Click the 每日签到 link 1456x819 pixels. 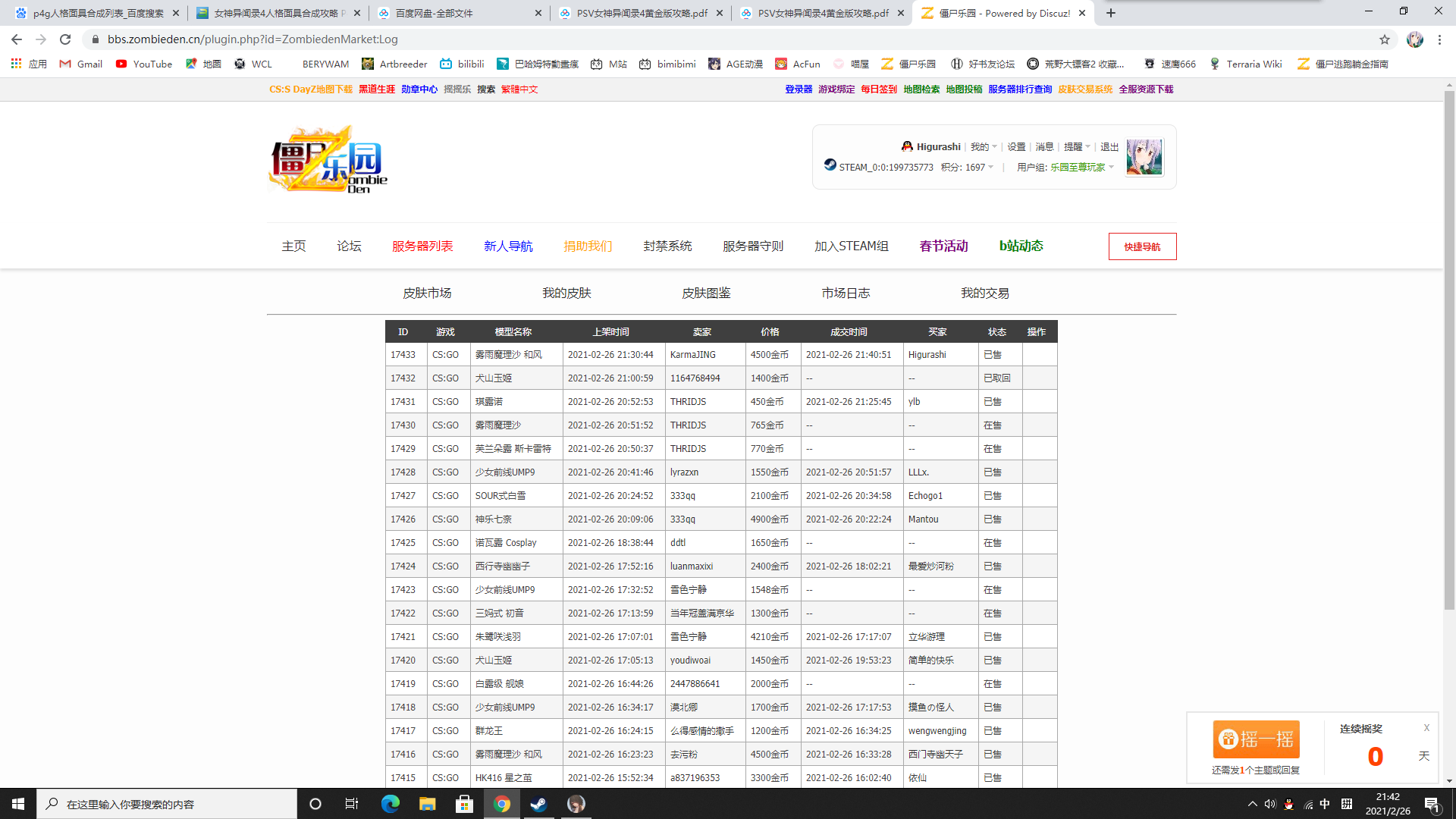click(x=878, y=89)
